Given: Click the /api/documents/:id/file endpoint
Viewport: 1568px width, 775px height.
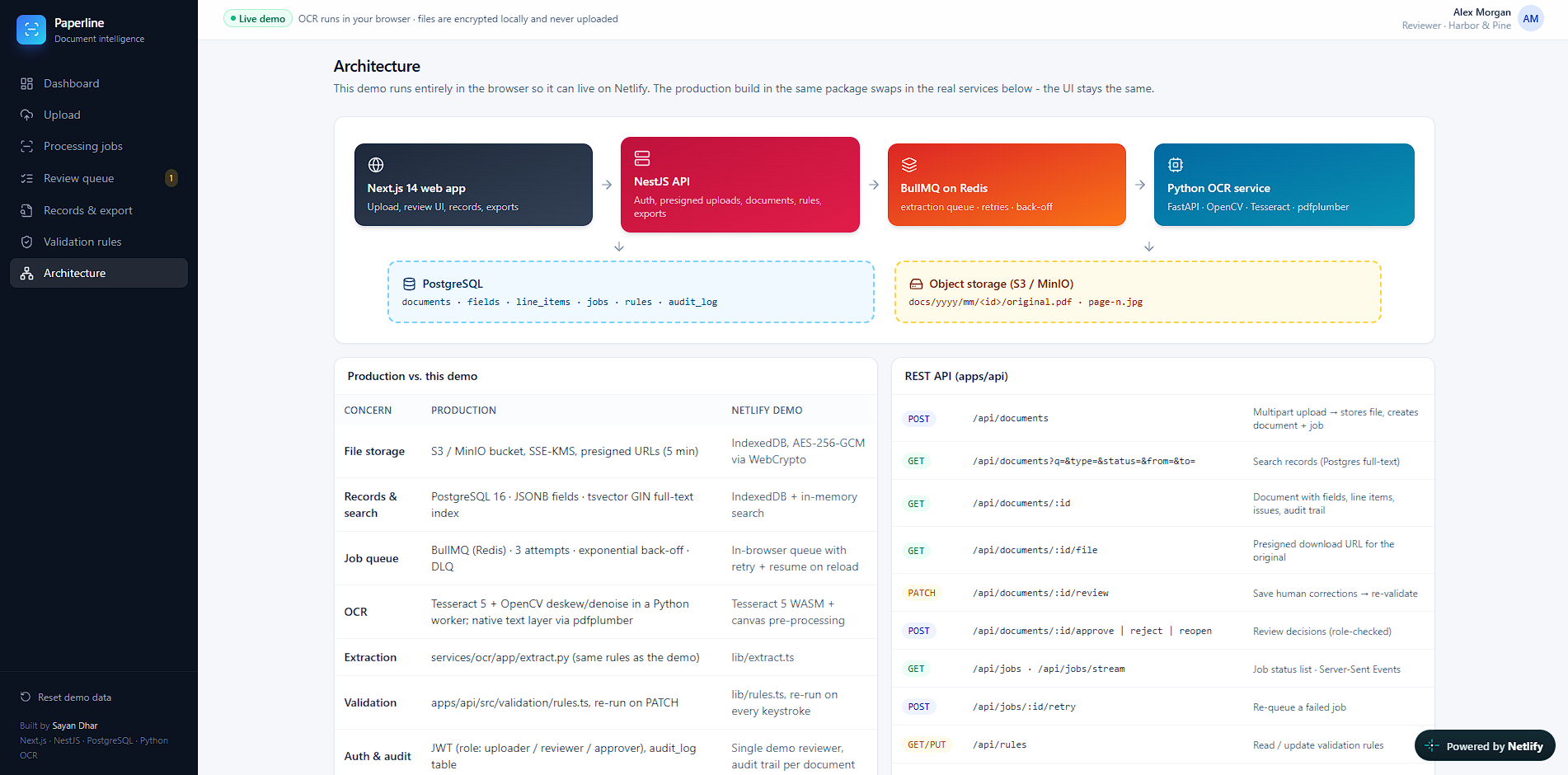Looking at the screenshot, I should [1035, 550].
